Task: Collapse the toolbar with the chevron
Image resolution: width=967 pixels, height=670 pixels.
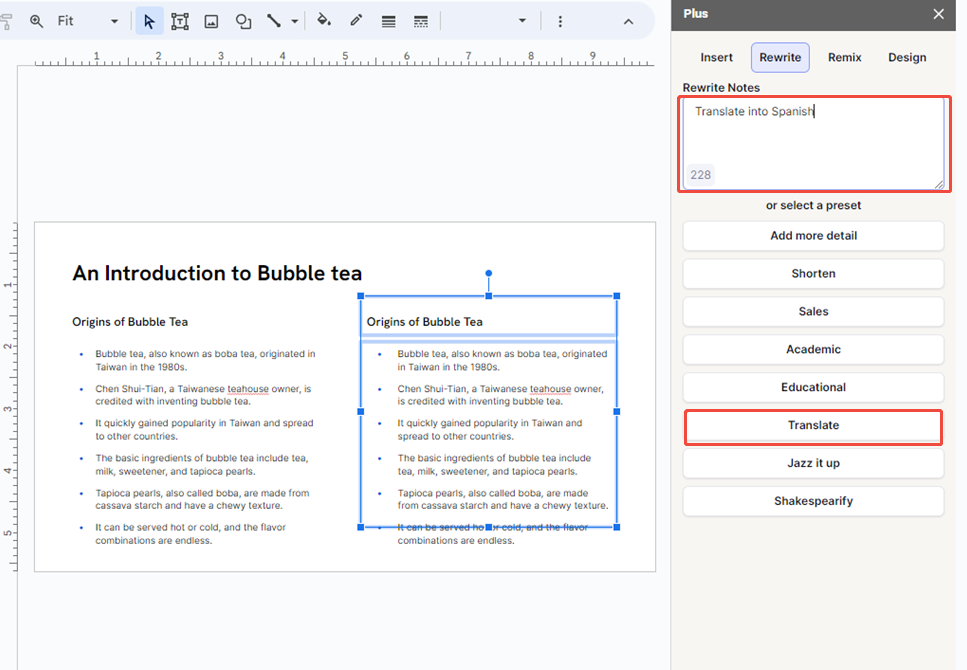Action: [x=628, y=20]
